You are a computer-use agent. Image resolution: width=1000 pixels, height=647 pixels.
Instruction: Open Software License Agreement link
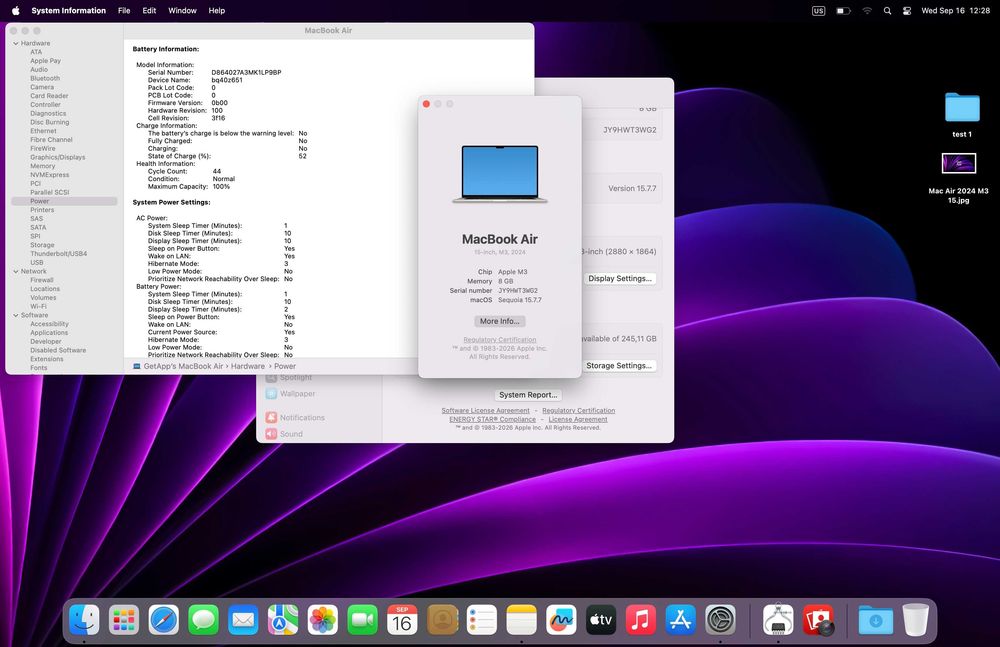pyautogui.click(x=485, y=410)
